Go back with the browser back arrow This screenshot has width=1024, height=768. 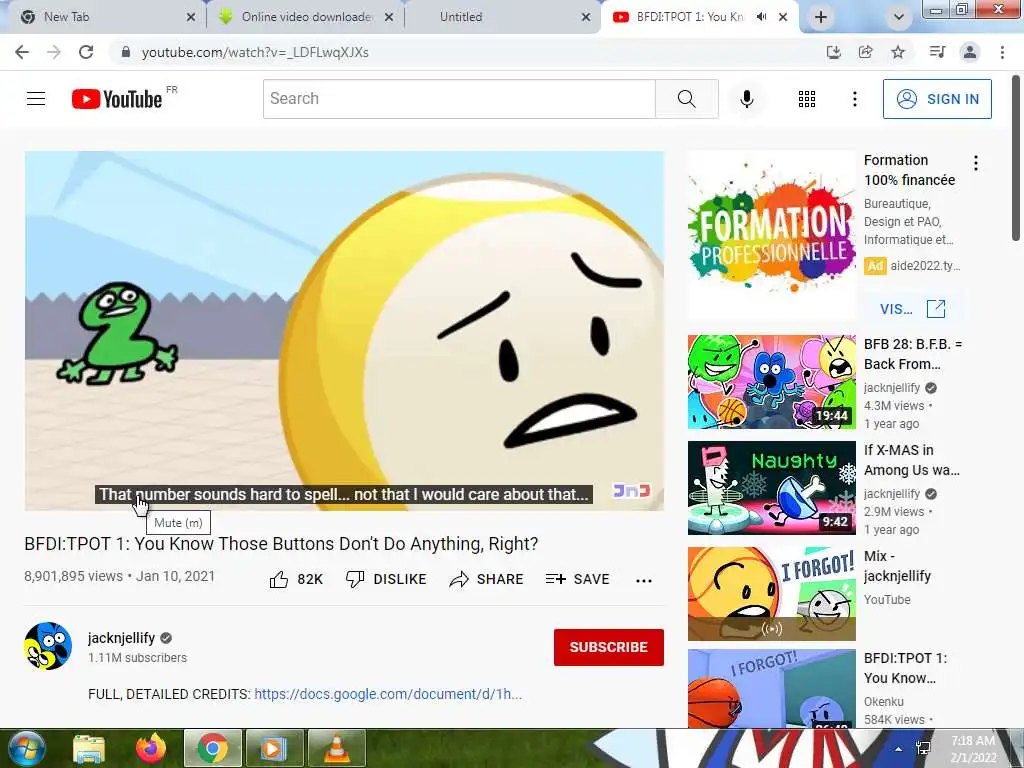tap(22, 52)
